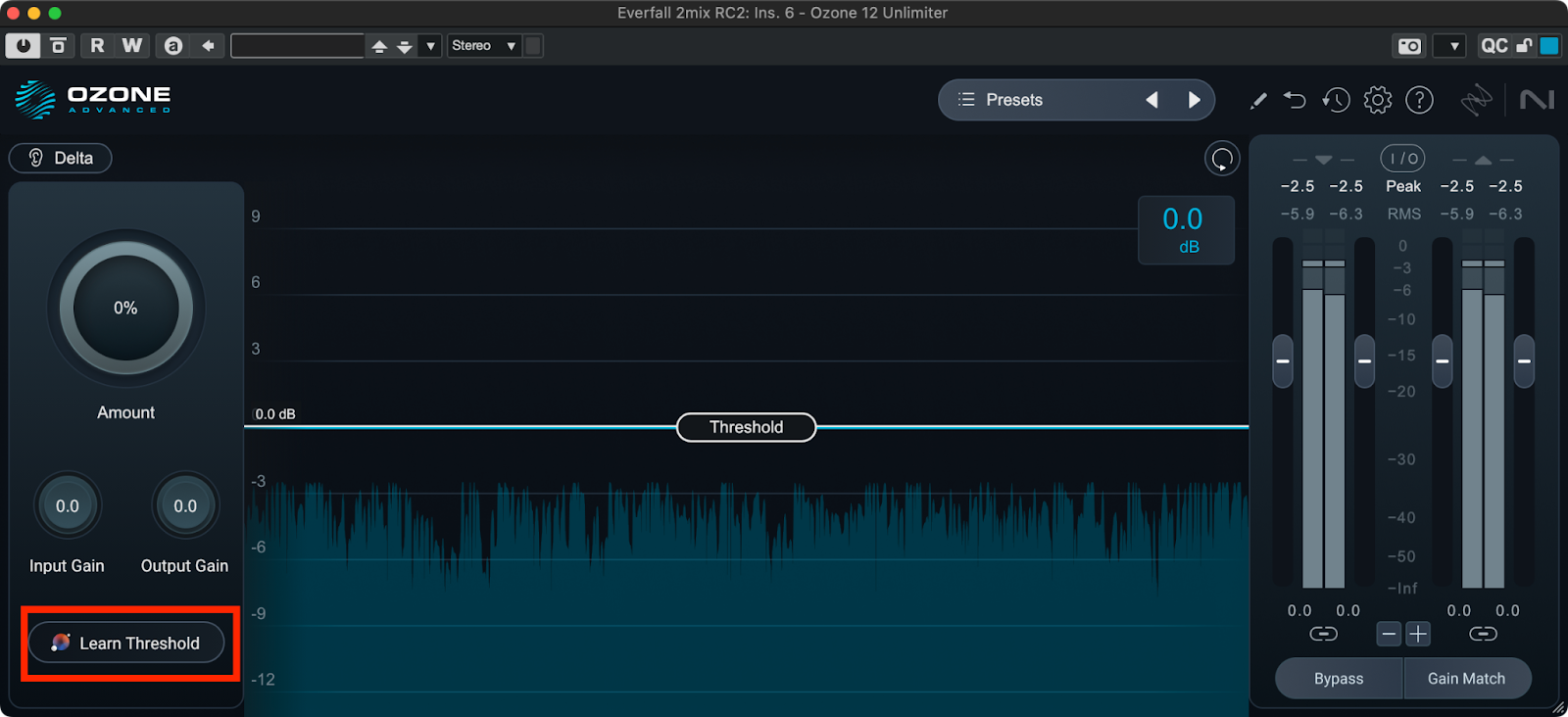Image resolution: width=1568 pixels, height=717 pixels.
Task: Open the Stereo channel dropdown
Action: point(483,46)
